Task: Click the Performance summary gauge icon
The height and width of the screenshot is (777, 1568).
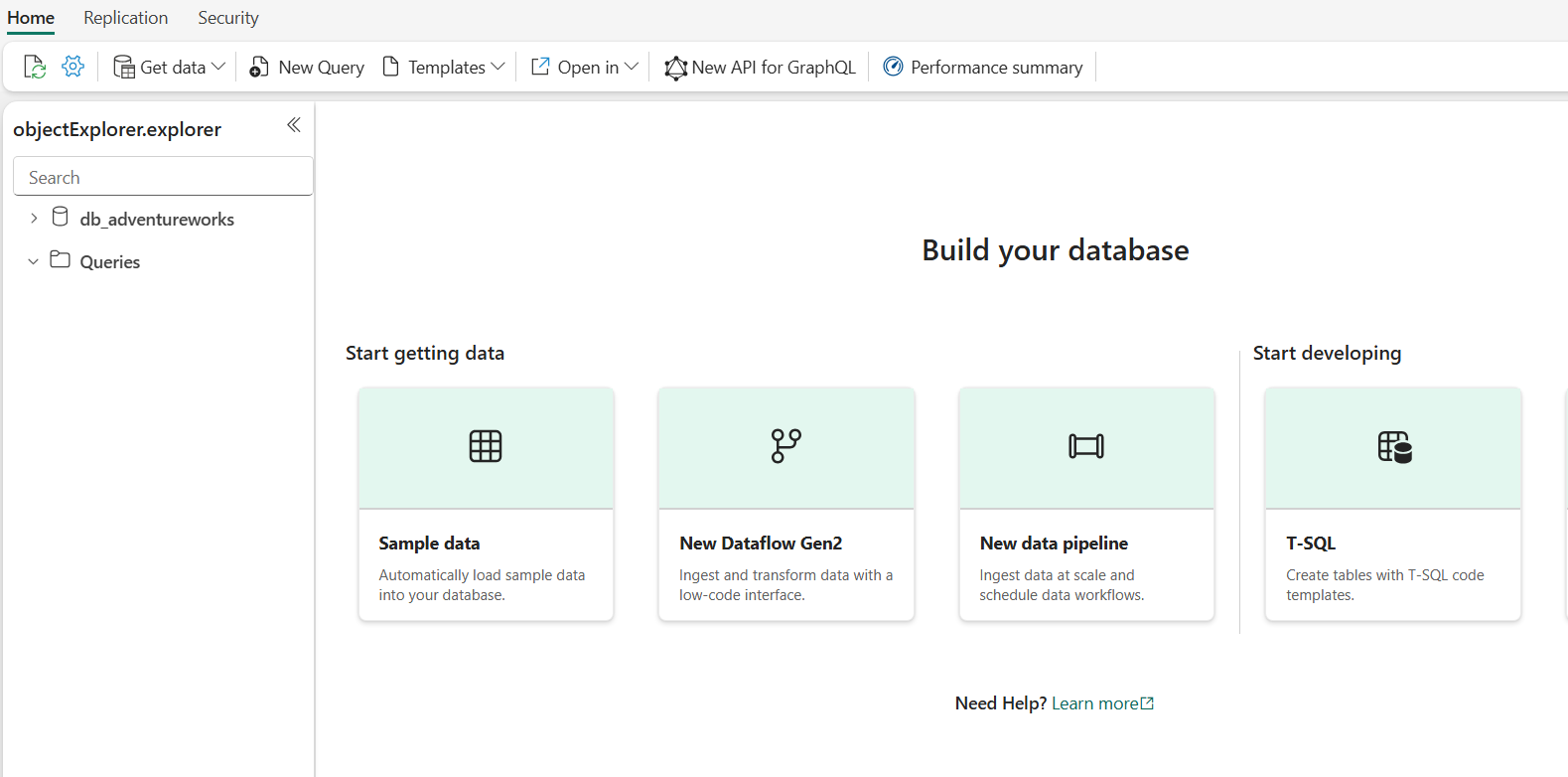Action: (x=894, y=67)
